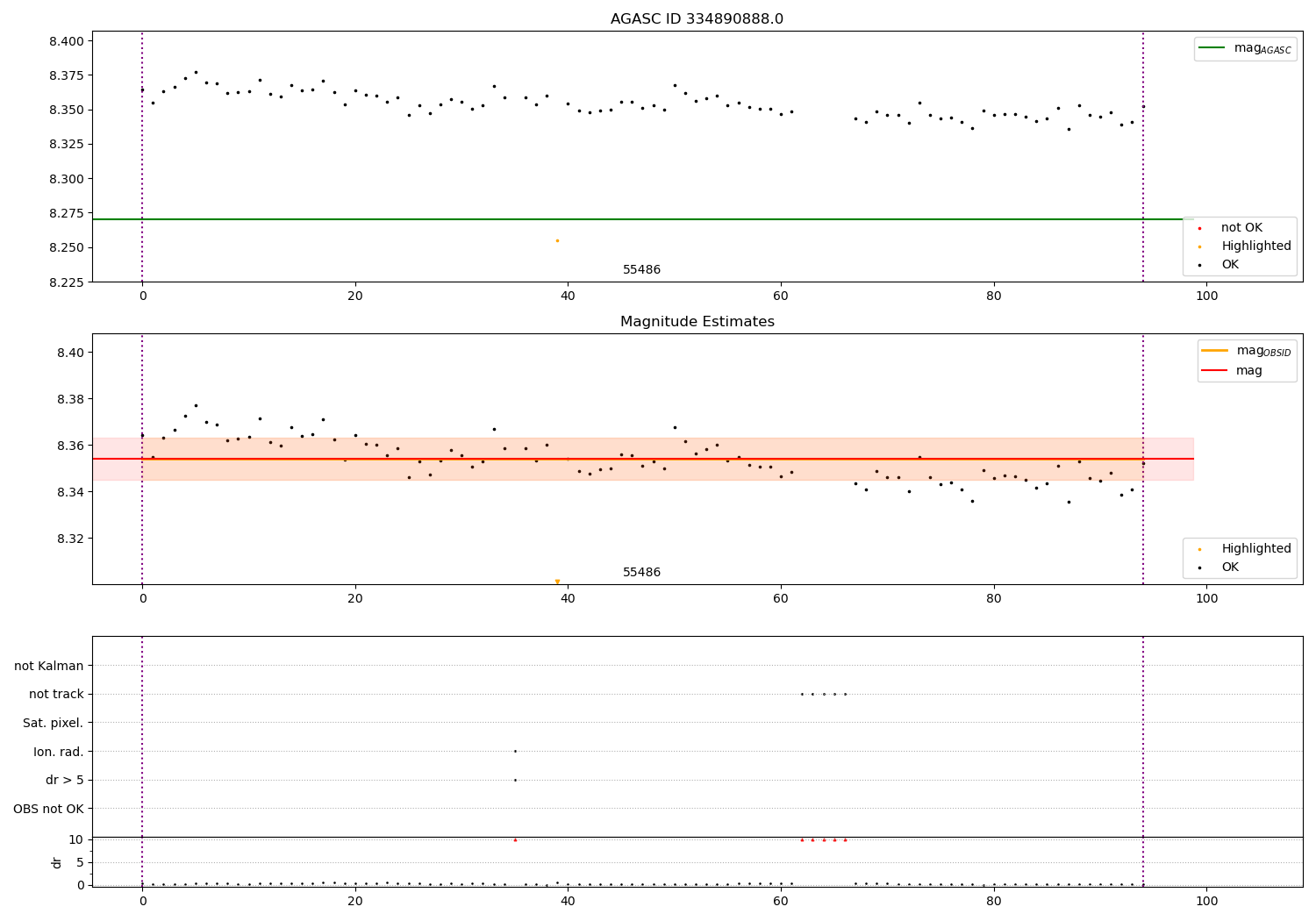Click the 55486 label in the magnitude plot

(x=641, y=573)
